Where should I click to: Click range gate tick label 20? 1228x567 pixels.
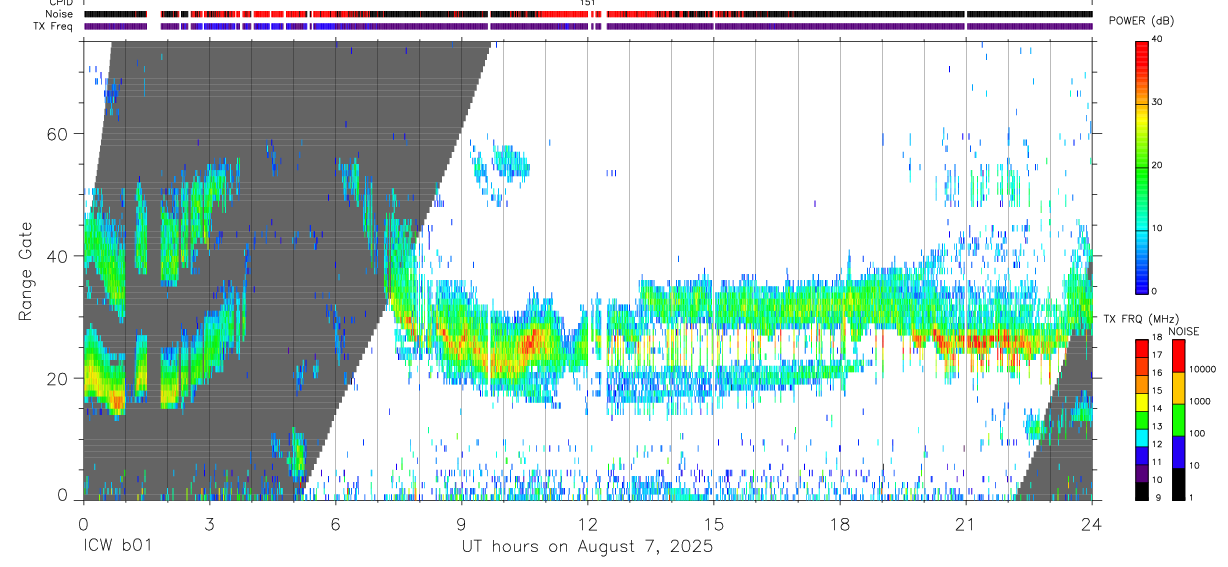click(x=59, y=378)
